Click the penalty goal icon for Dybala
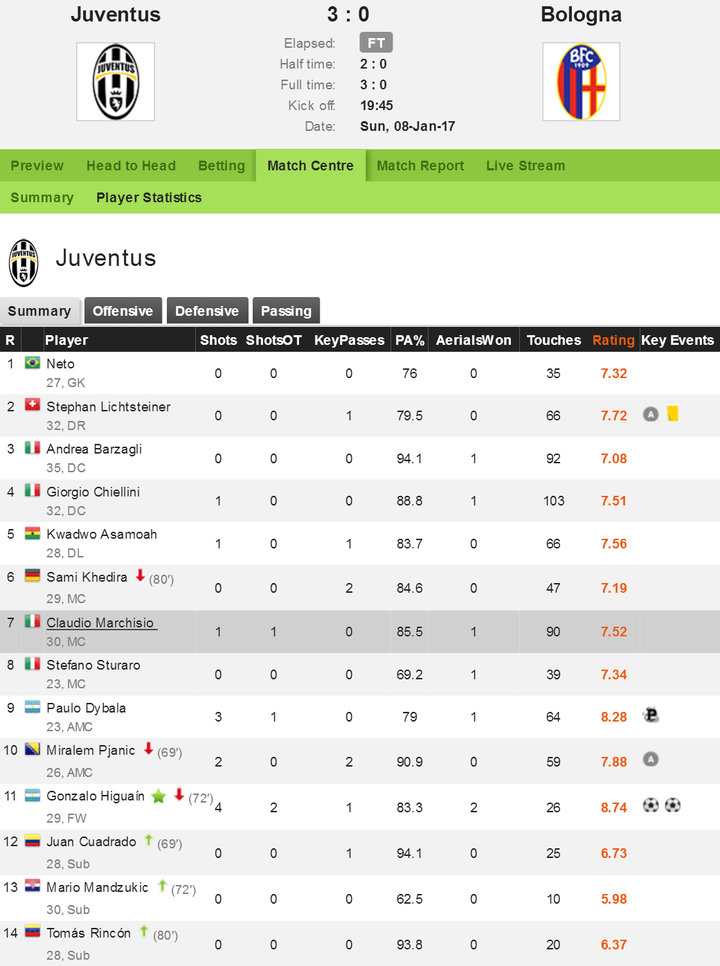This screenshot has width=720, height=966. pyautogui.click(x=650, y=716)
